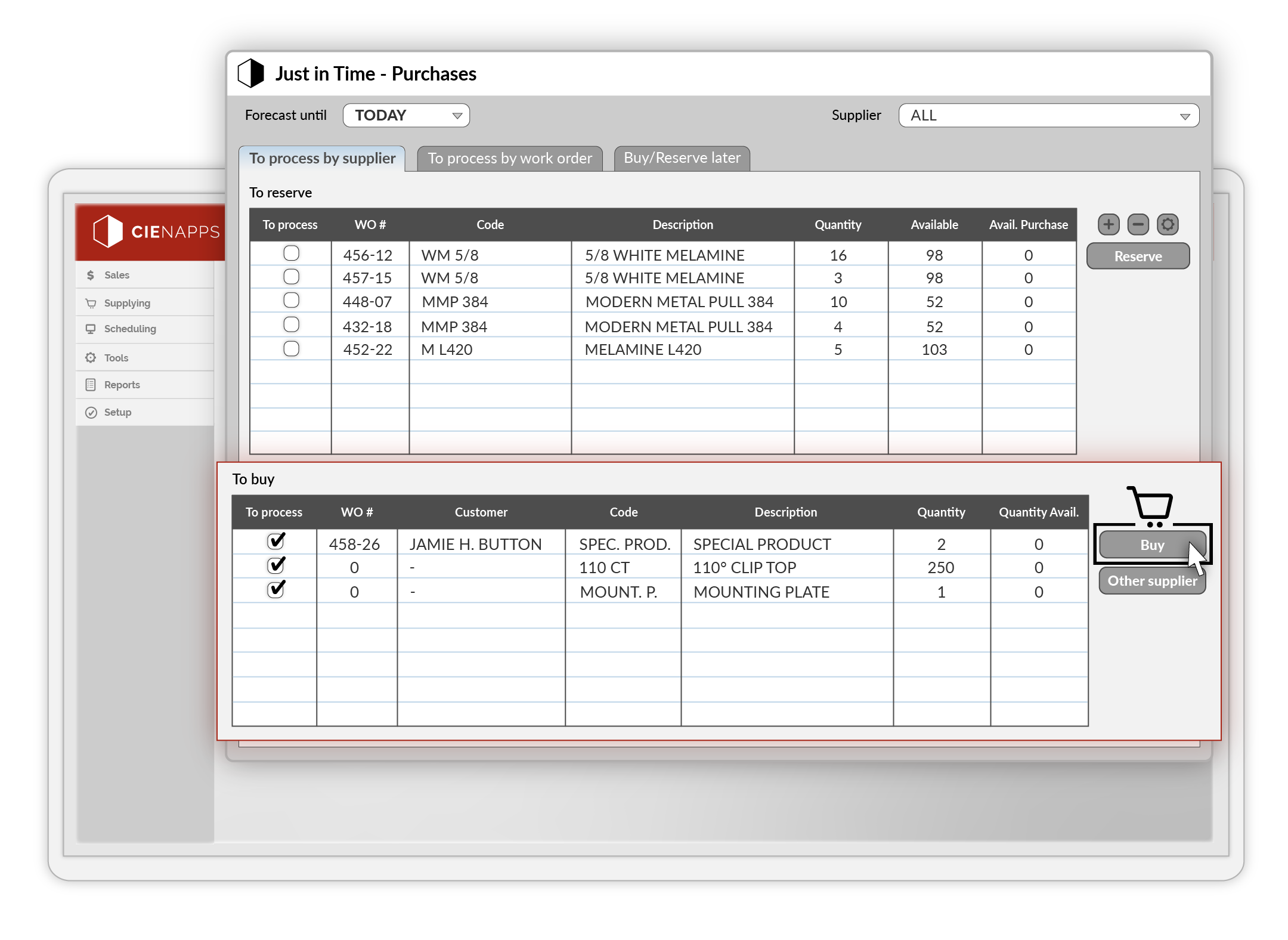Viewport: 1288px width, 940px height.
Task: Uncheck the Mounting Plate row checkbox
Action: tap(275, 590)
